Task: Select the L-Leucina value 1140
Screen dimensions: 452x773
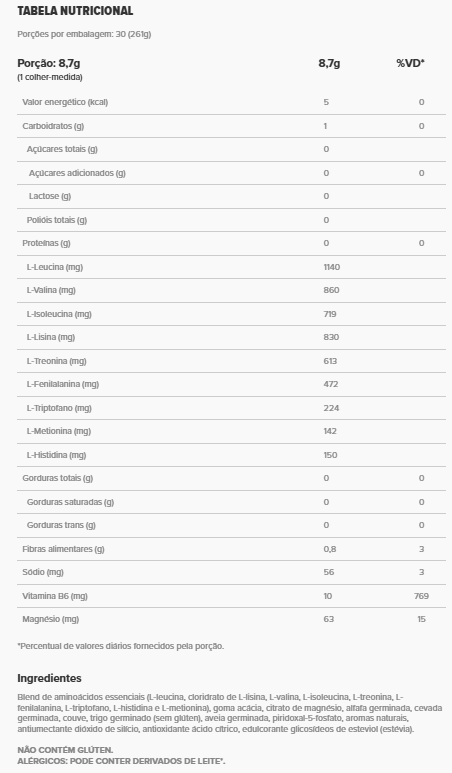Action: coord(332,267)
